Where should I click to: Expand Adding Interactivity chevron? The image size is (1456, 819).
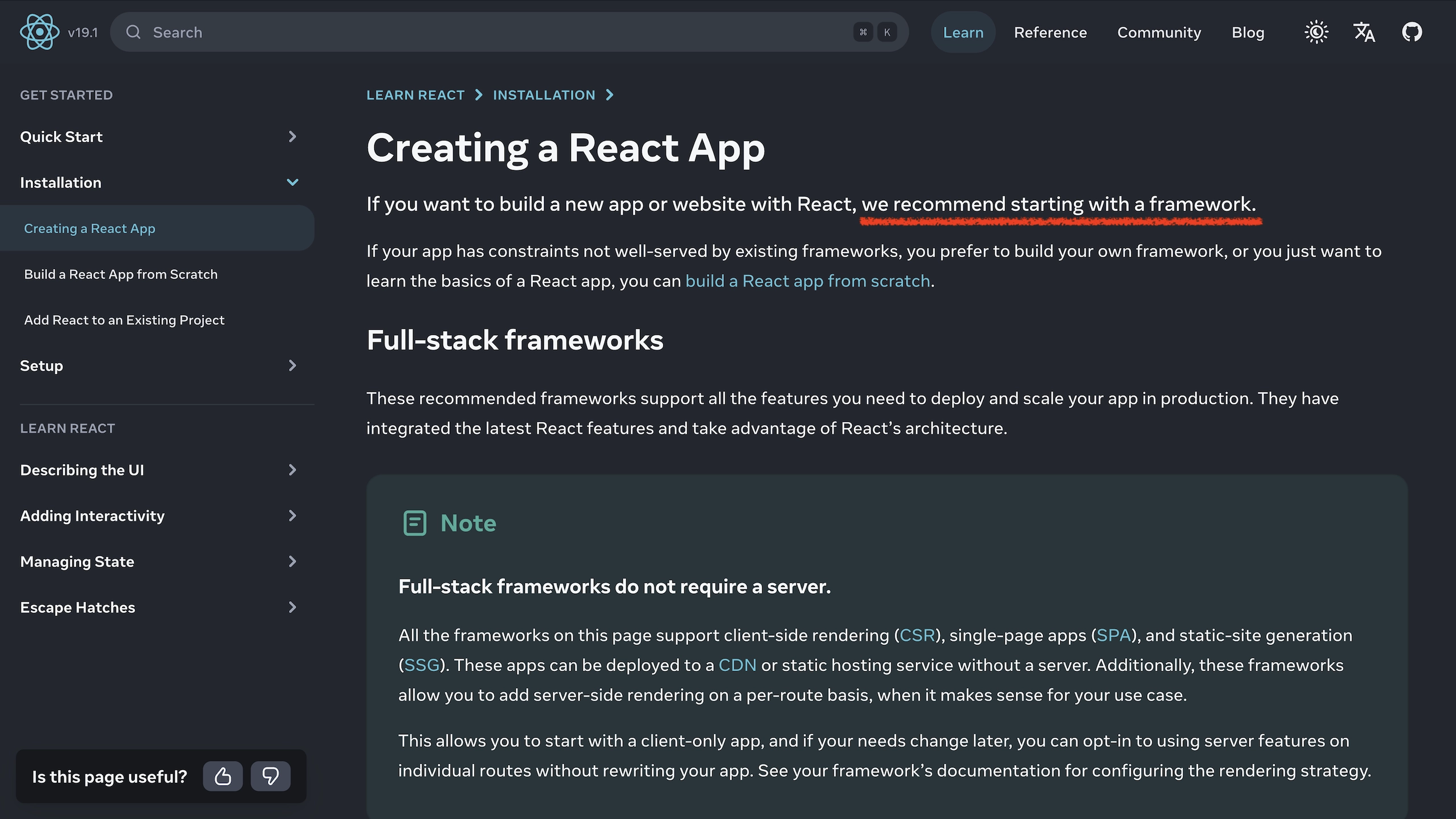(x=292, y=515)
